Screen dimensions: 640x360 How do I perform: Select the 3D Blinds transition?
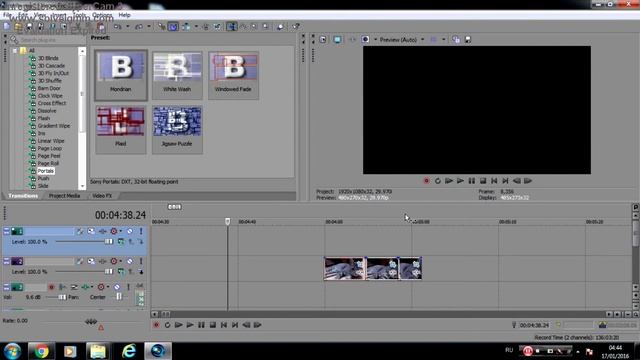(x=48, y=58)
